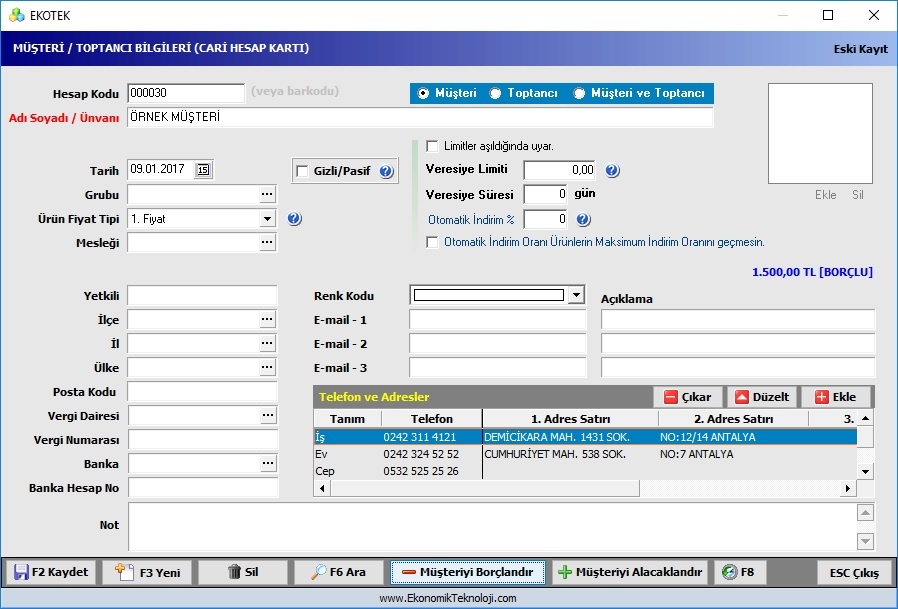Screen dimensions: 898x609
Task: Open the Grubu lookup ellipsis button
Action: click(267, 195)
